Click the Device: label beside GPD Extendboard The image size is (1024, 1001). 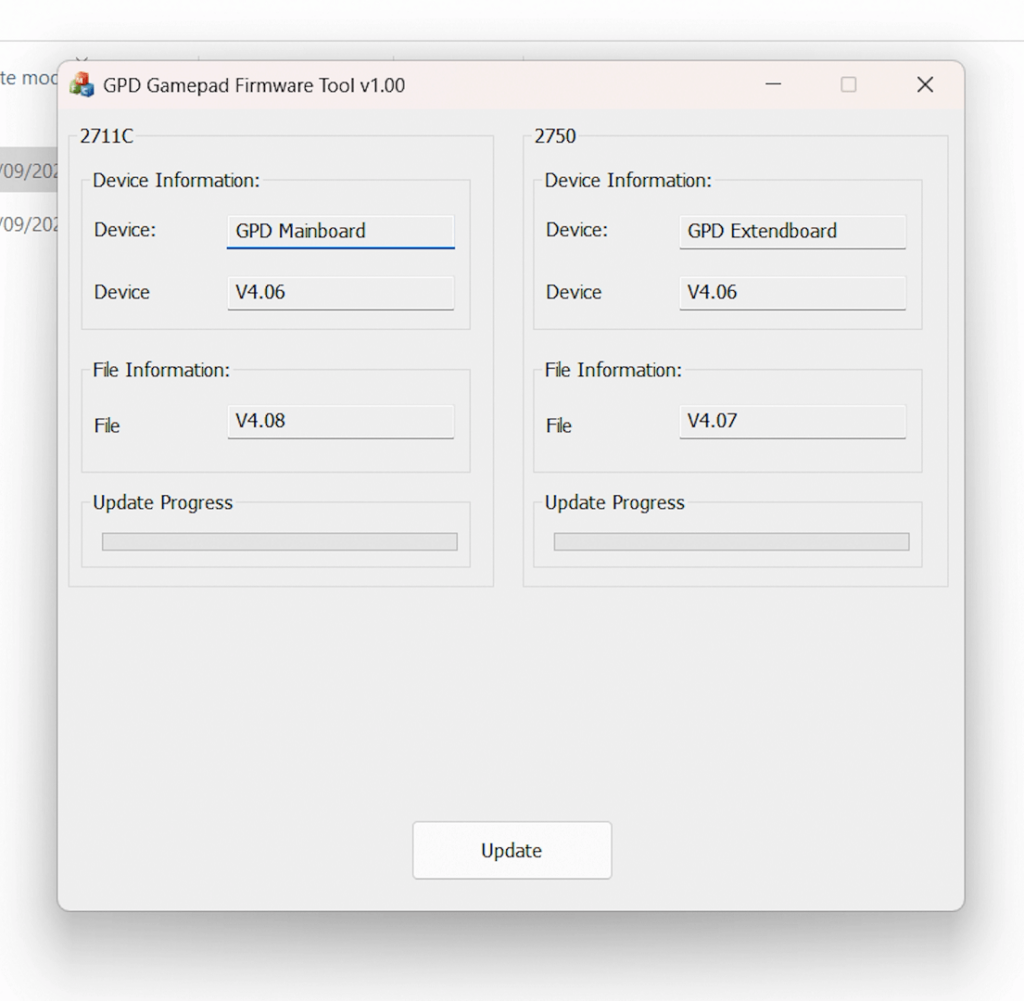pos(577,230)
